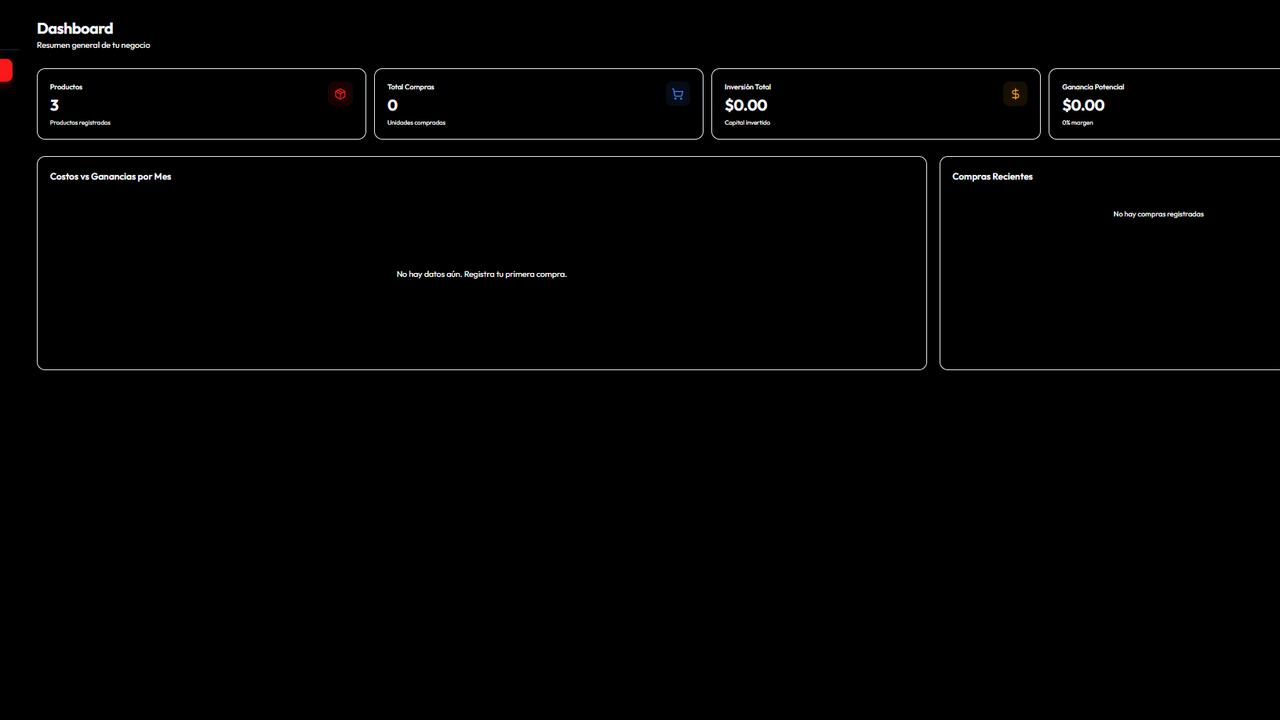1280x720 pixels.
Task: Click 'No hay compras registradas' message
Action: pyautogui.click(x=1158, y=214)
